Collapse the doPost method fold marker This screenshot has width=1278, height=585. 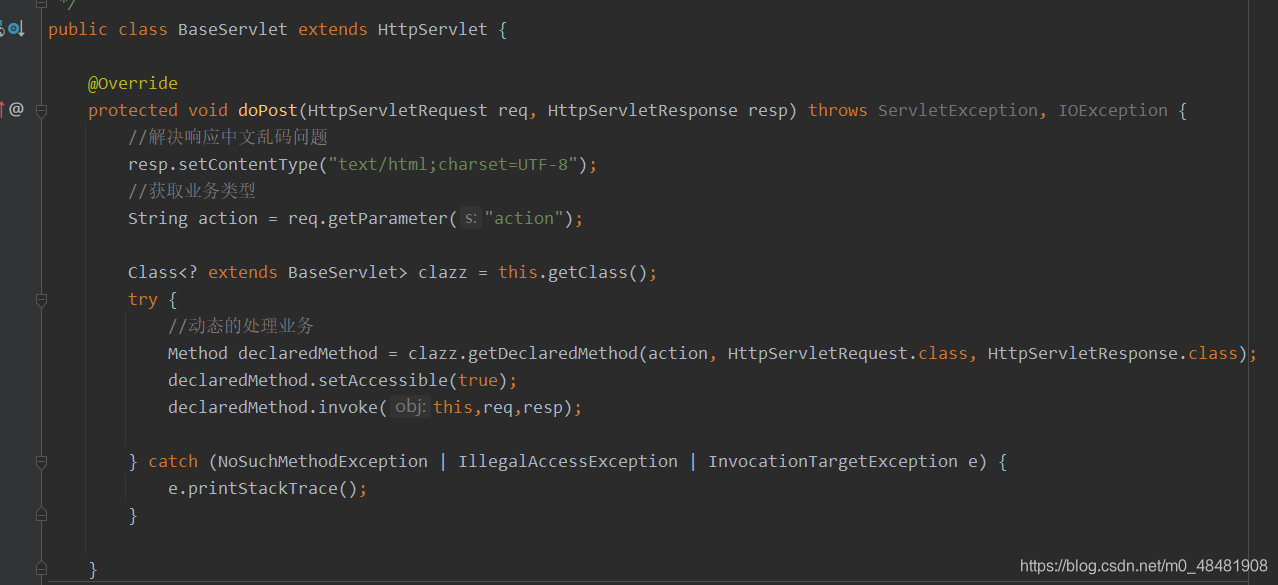[42, 110]
